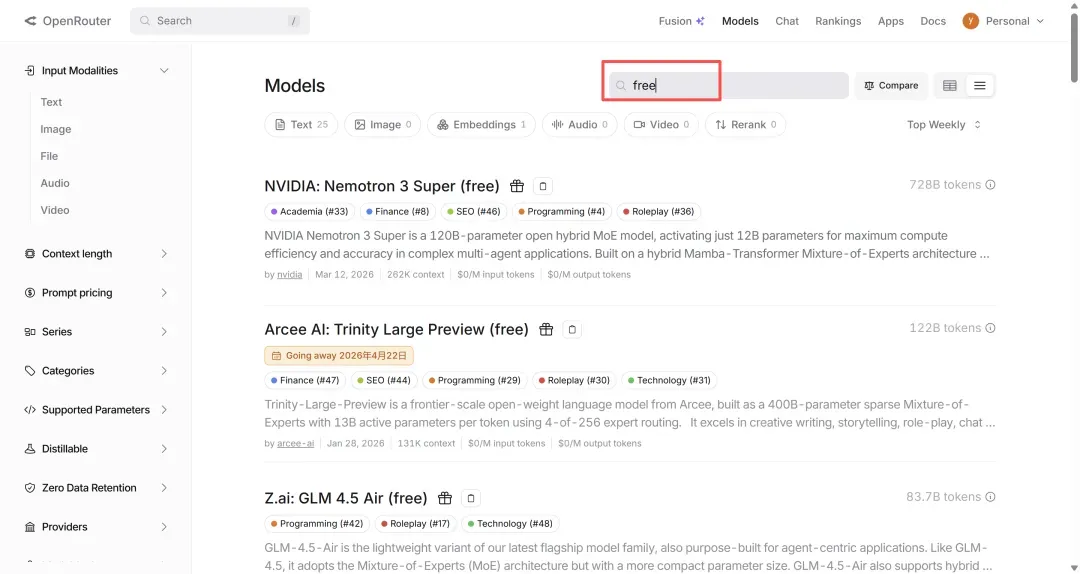This screenshot has width=1080, height=574.
Task: Click the models filter field containing free
Action: coord(729,85)
